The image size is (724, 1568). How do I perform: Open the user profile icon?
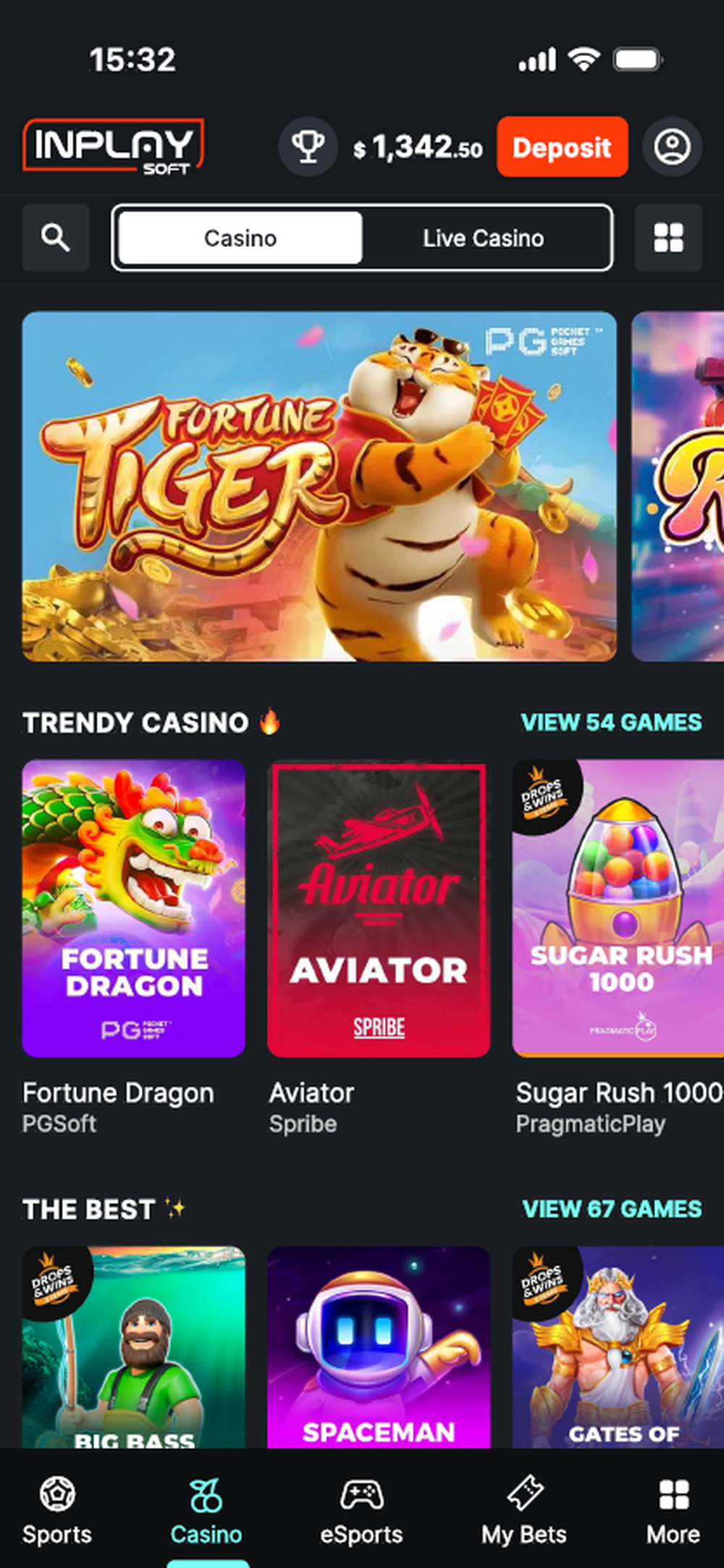click(673, 147)
